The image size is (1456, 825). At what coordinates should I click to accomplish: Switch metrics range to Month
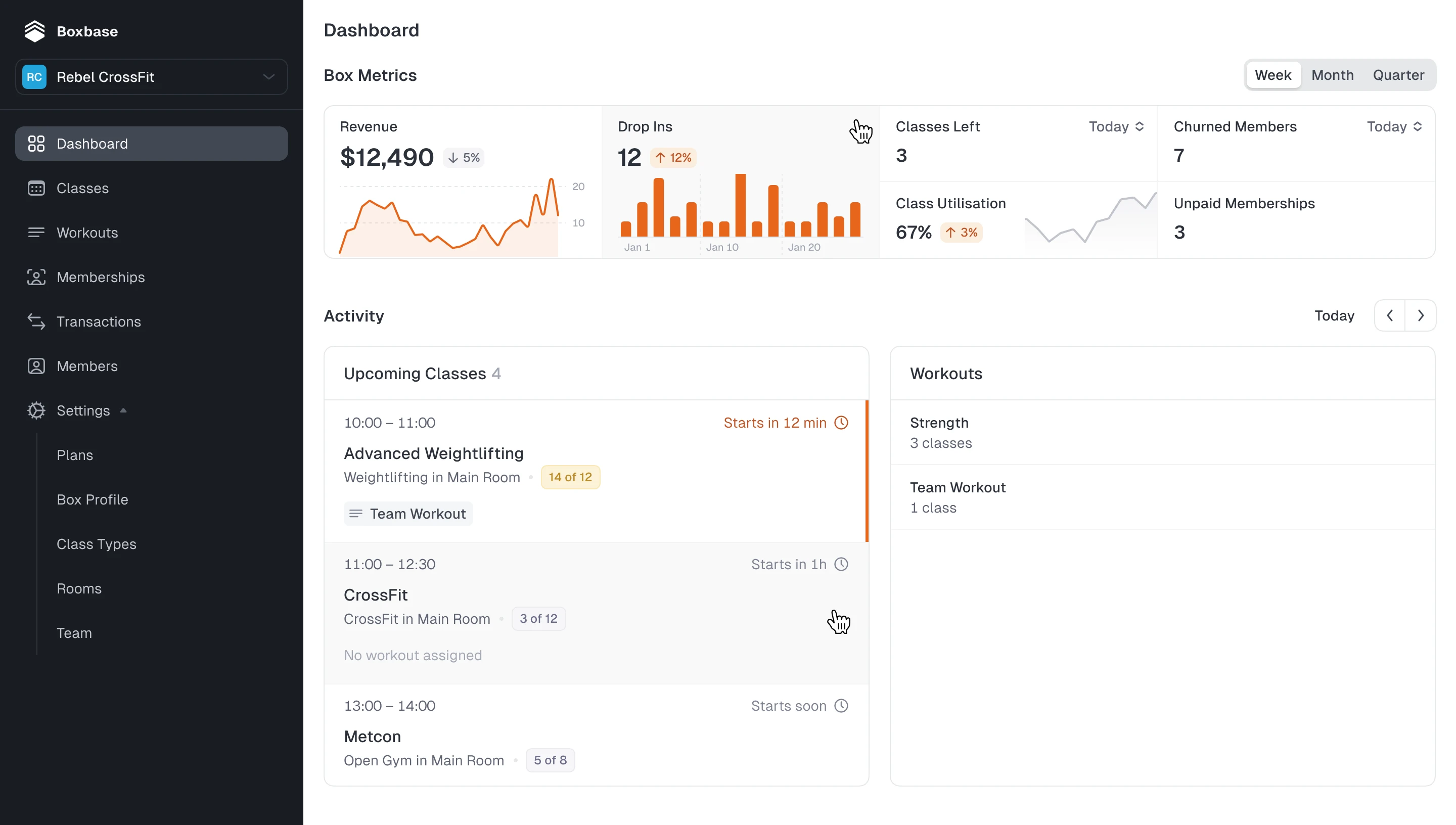(x=1332, y=75)
